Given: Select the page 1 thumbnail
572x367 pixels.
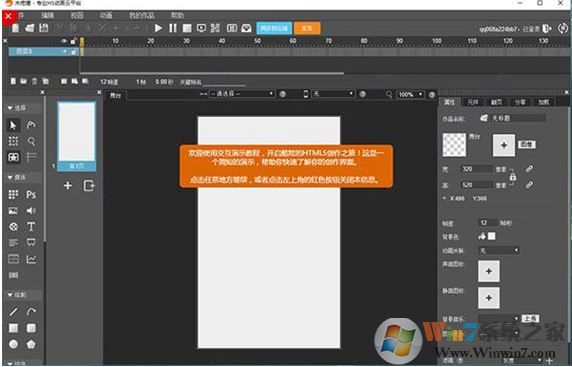Looking at the screenshot, I should click(x=77, y=136).
